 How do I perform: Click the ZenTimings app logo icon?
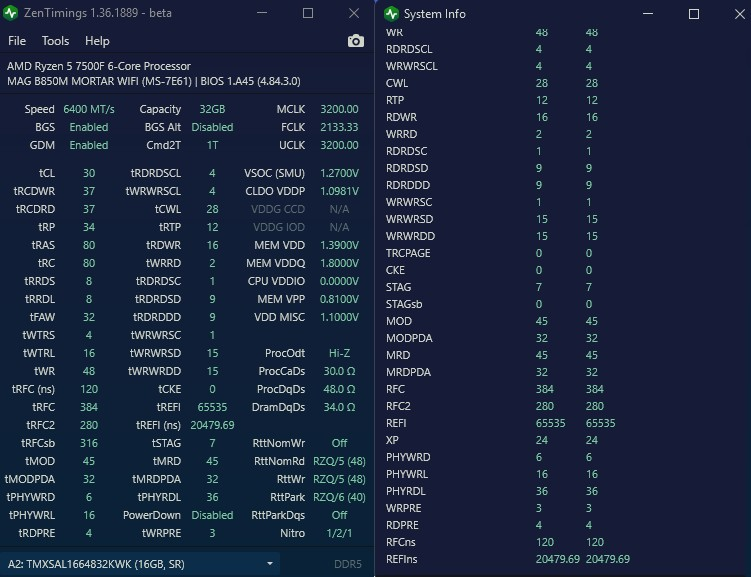click(11, 13)
